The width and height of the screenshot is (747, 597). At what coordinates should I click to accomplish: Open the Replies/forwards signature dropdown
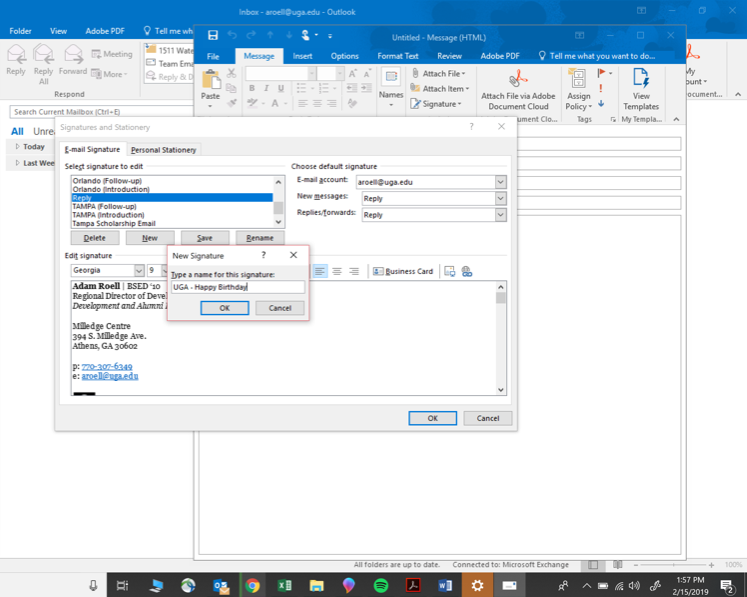click(500, 215)
